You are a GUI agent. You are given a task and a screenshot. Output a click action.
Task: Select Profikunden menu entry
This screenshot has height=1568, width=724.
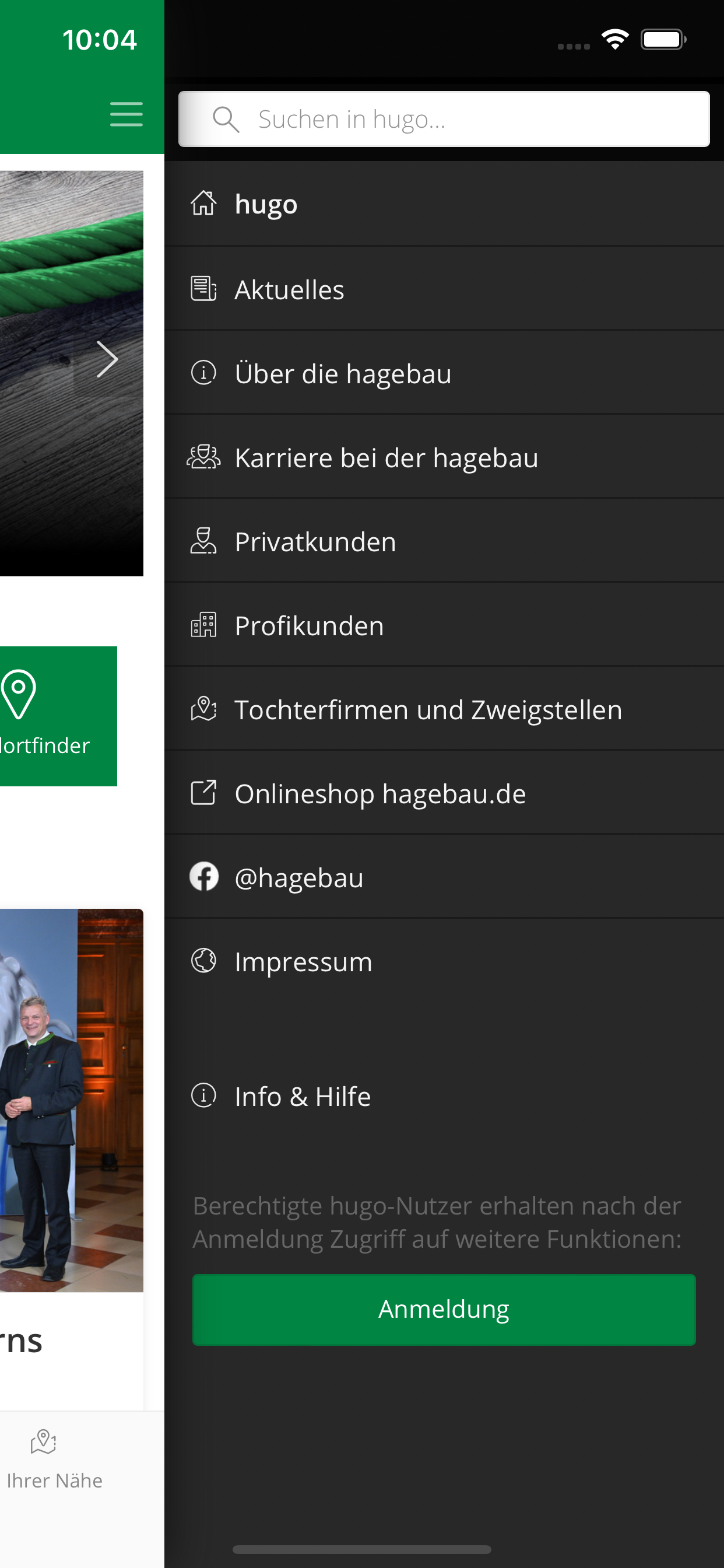coord(444,625)
